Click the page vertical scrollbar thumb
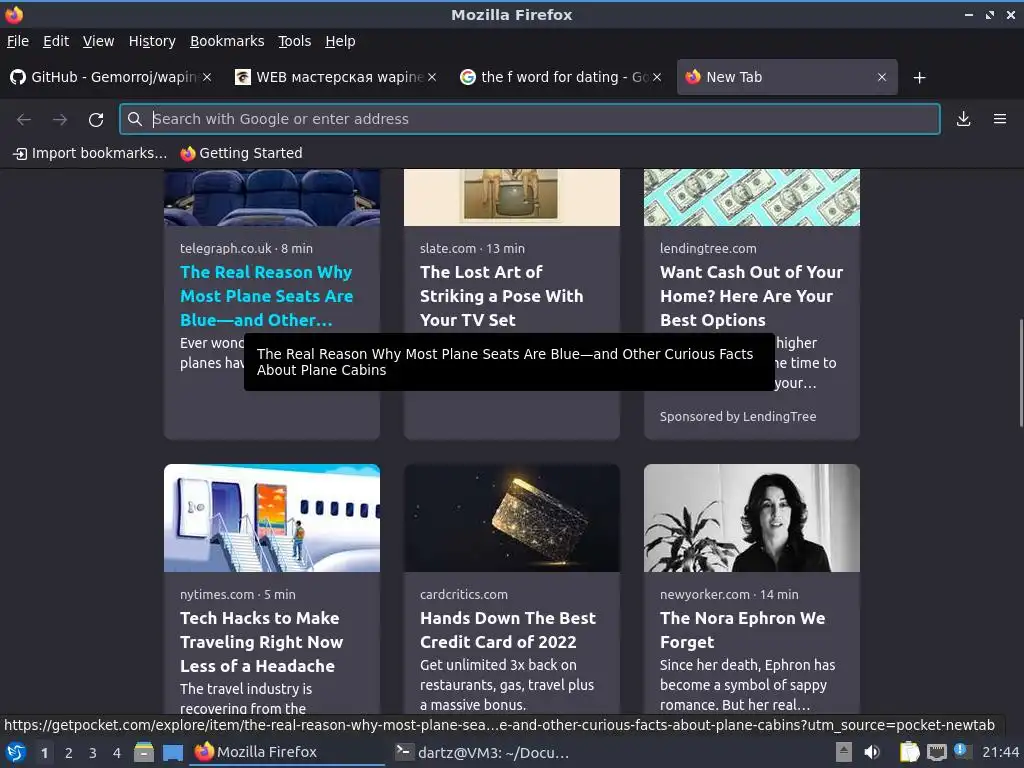This screenshot has height=768, width=1024. [x=1020, y=372]
